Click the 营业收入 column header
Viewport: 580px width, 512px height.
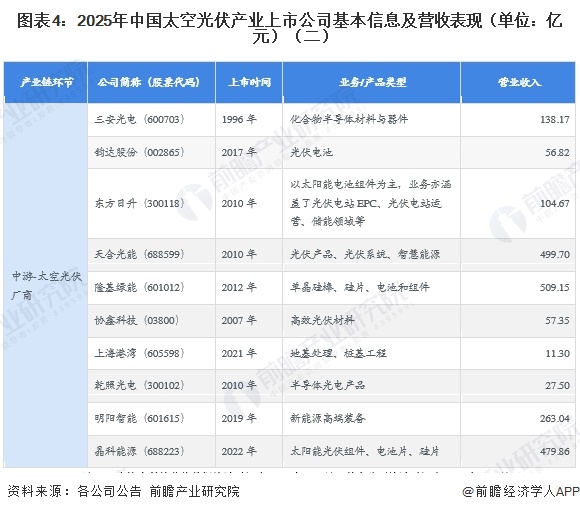point(518,82)
